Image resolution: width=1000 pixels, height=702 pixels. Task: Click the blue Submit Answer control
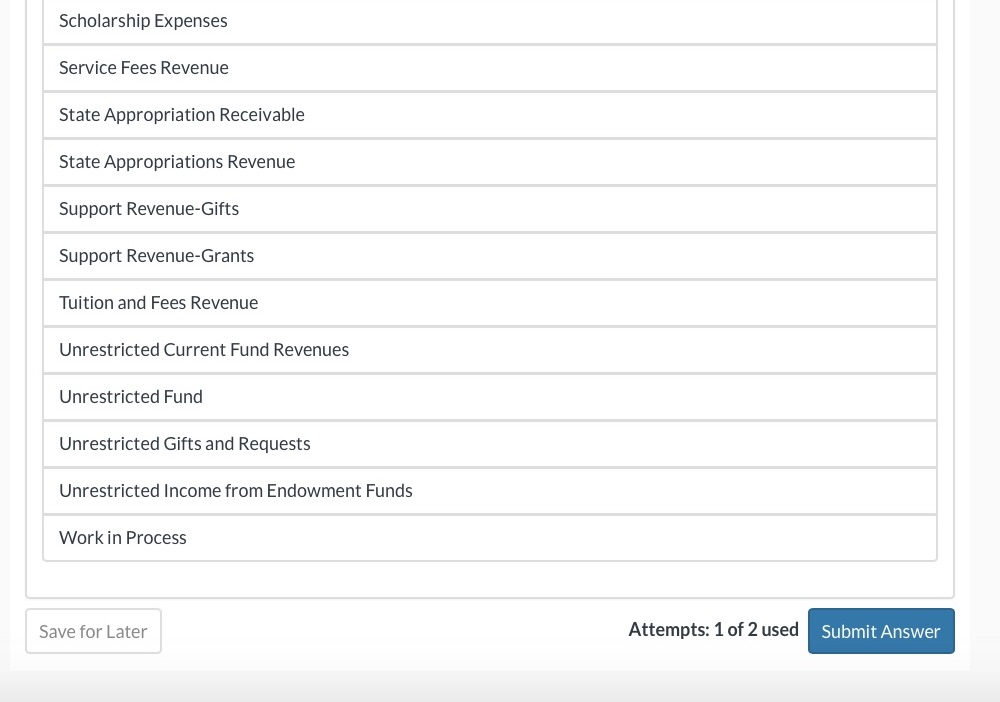pos(881,631)
